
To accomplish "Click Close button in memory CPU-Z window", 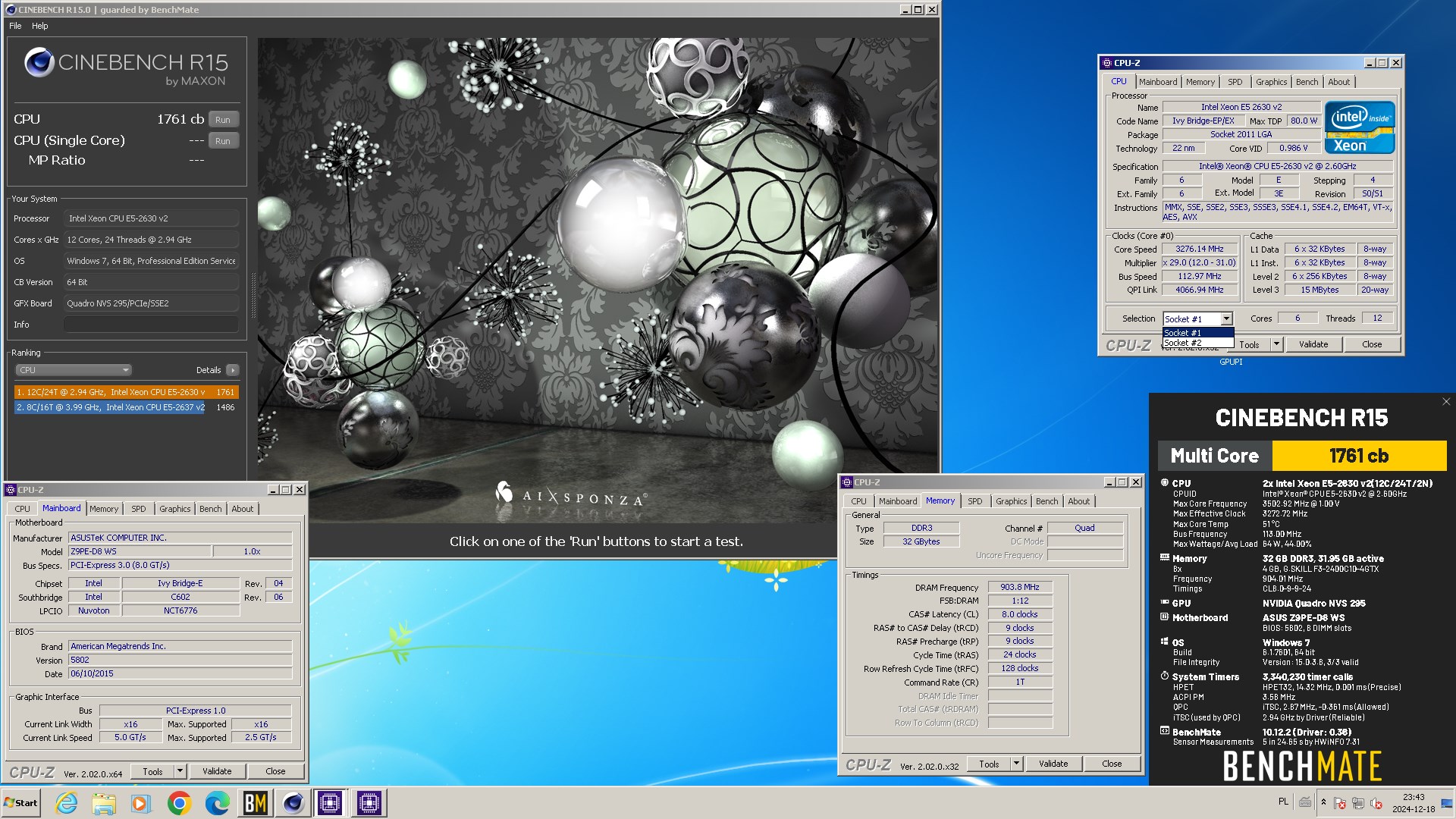I will tap(1112, 764).
